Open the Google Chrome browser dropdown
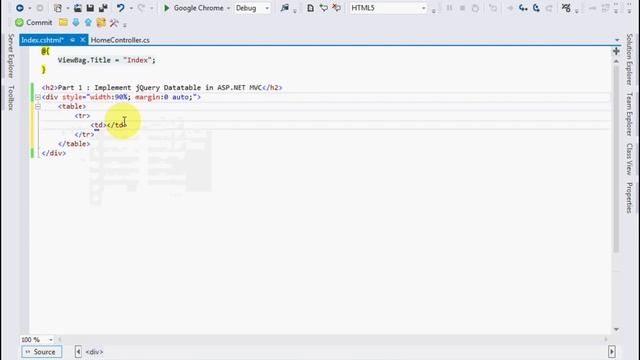The image size is (640, 360). [228, 8]
